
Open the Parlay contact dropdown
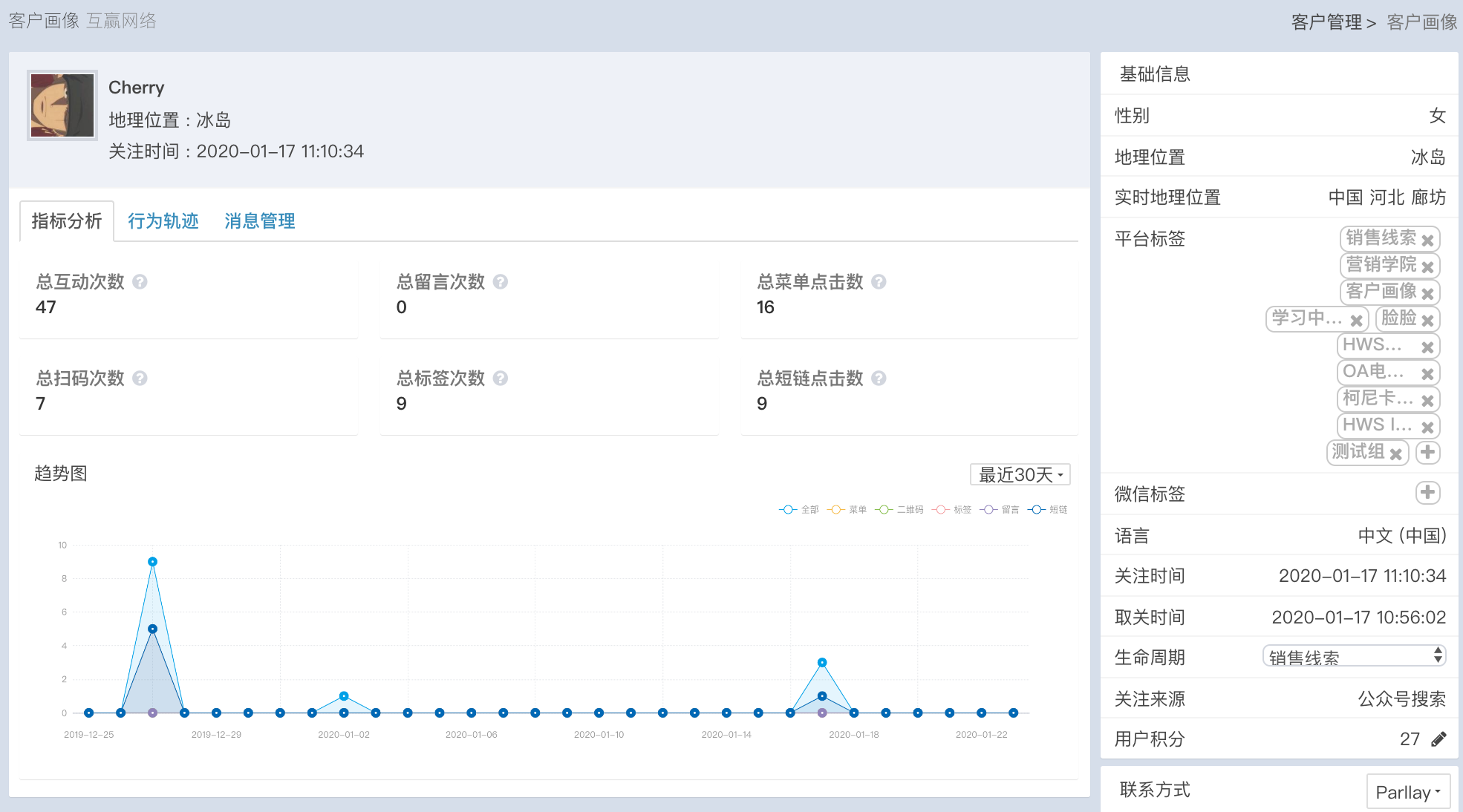click(x=1408, y=792)
